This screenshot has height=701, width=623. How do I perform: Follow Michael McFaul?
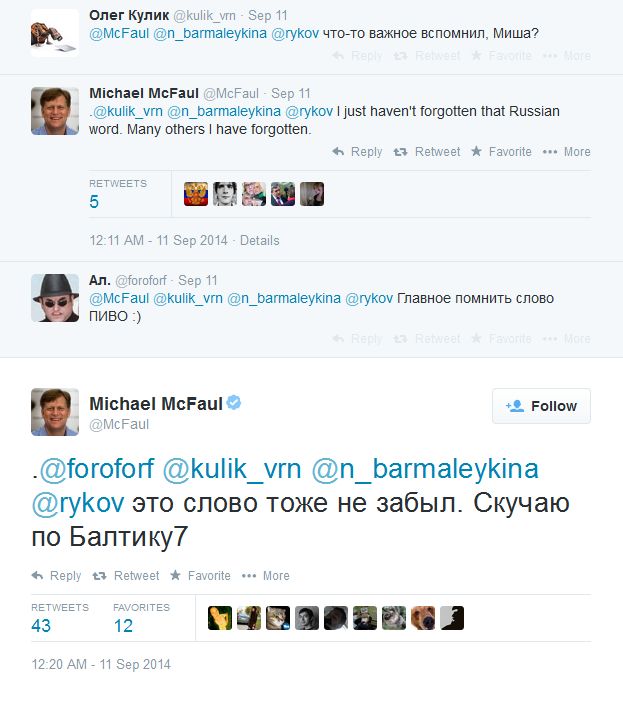click(541, 406)
